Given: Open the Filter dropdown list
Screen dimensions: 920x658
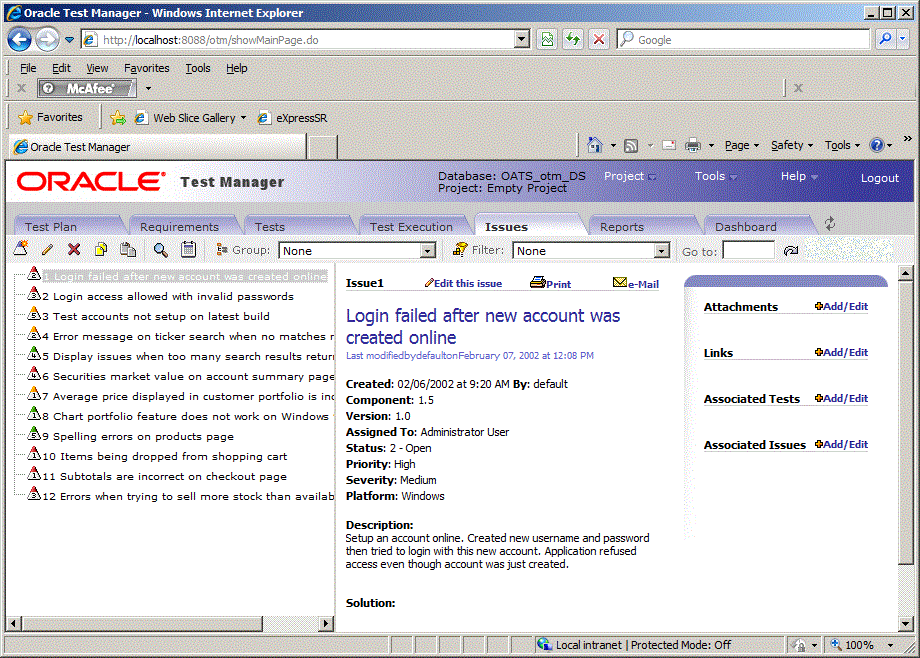Looking at the screenshot, I should tap(662, 251).
